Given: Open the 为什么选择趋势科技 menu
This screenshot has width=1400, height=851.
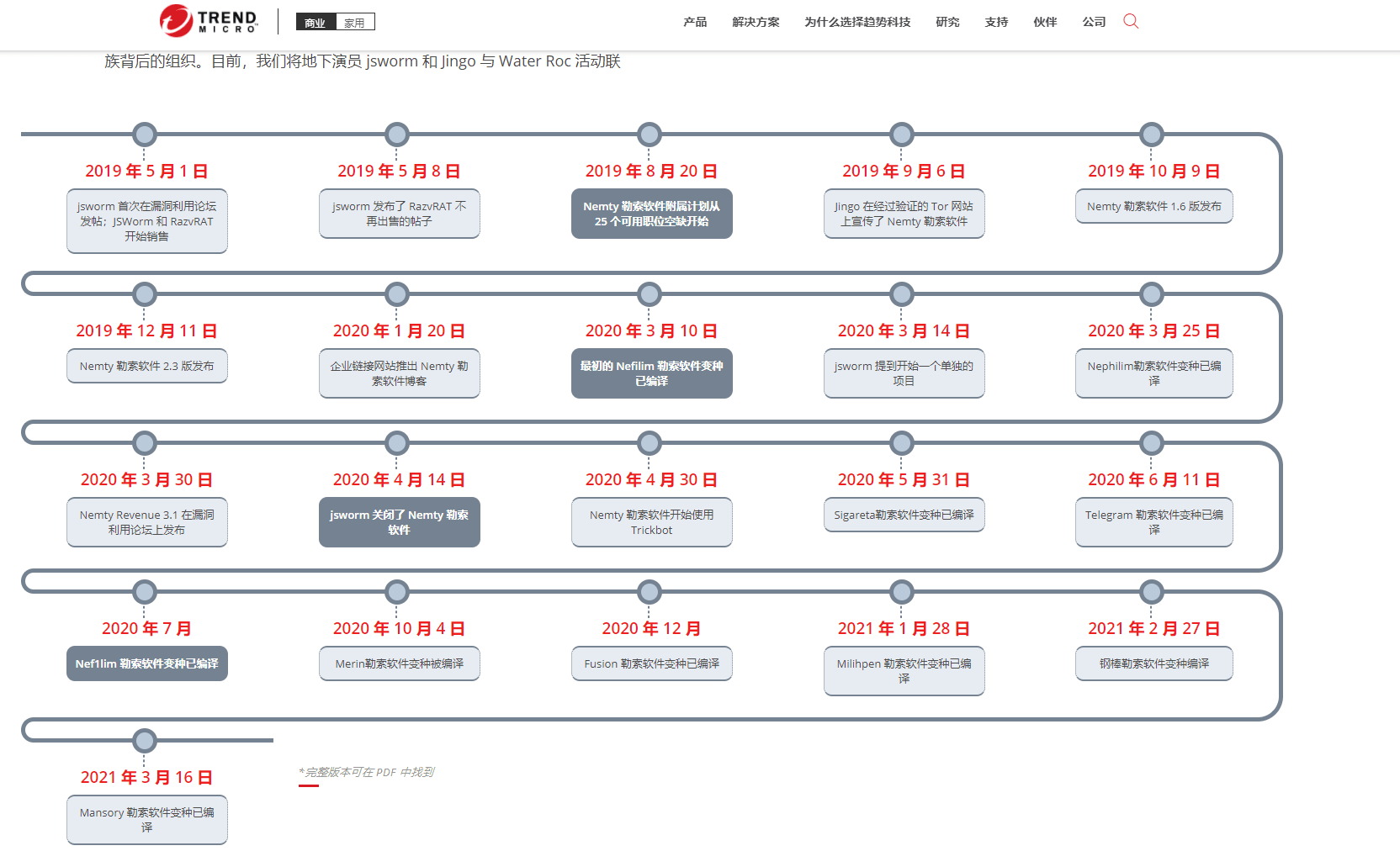Looking at the screenshot, I should coord(857,22).
